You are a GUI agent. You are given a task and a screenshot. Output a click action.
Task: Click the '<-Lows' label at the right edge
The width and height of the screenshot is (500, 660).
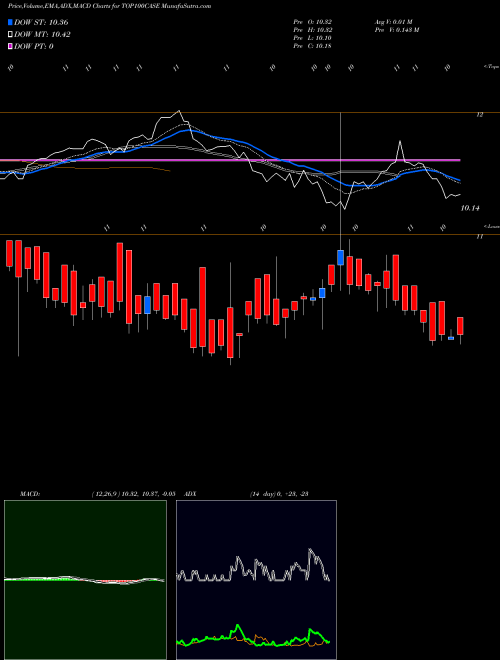492,226
